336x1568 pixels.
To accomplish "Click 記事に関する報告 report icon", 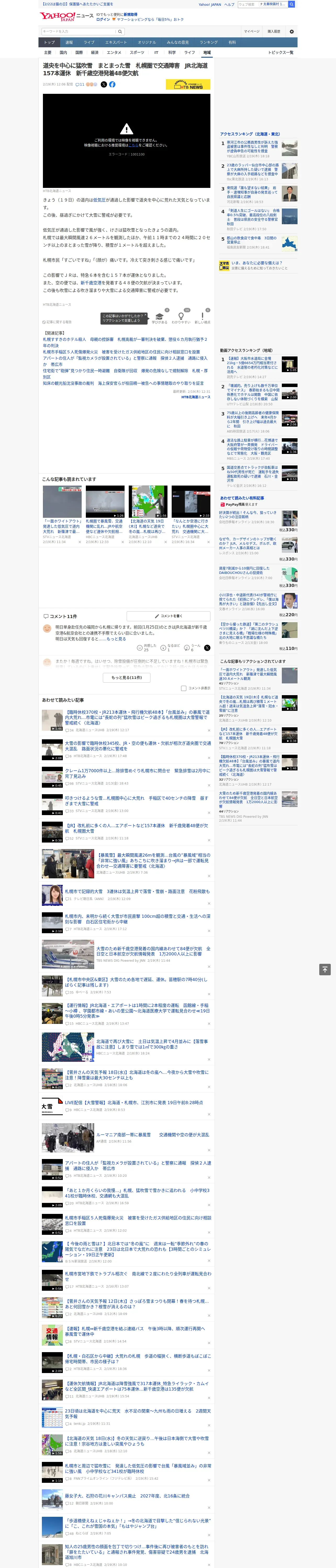I will (57, 322).
